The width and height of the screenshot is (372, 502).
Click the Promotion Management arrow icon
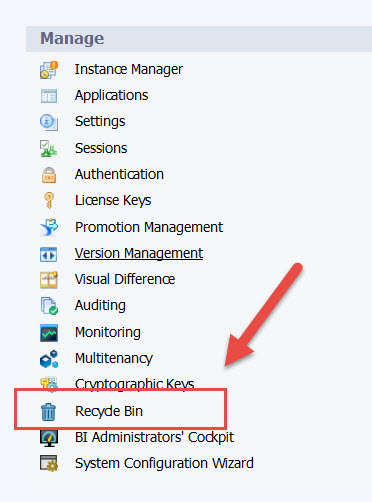(49, 227)
